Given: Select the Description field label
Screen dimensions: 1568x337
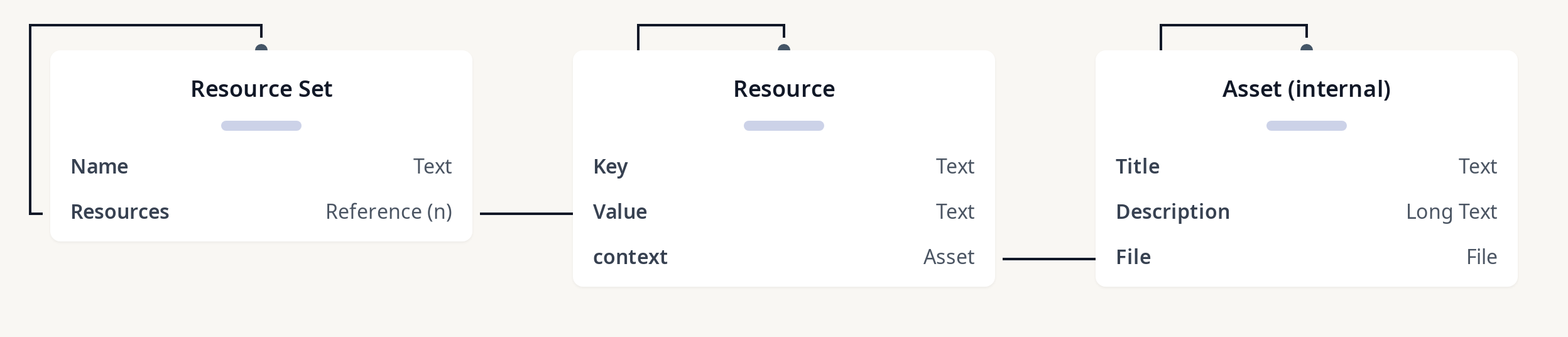Looking at the screenshot, I should pos(1173,212).
